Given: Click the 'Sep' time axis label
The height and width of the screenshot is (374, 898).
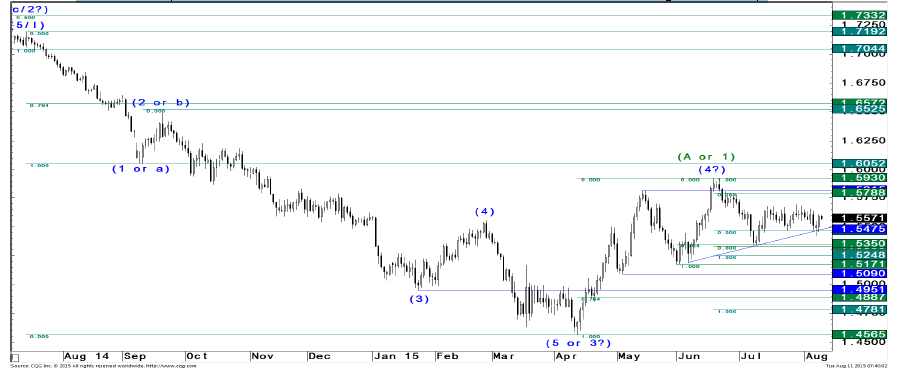Looking at the screenshot, I should [x=135, y=356].
